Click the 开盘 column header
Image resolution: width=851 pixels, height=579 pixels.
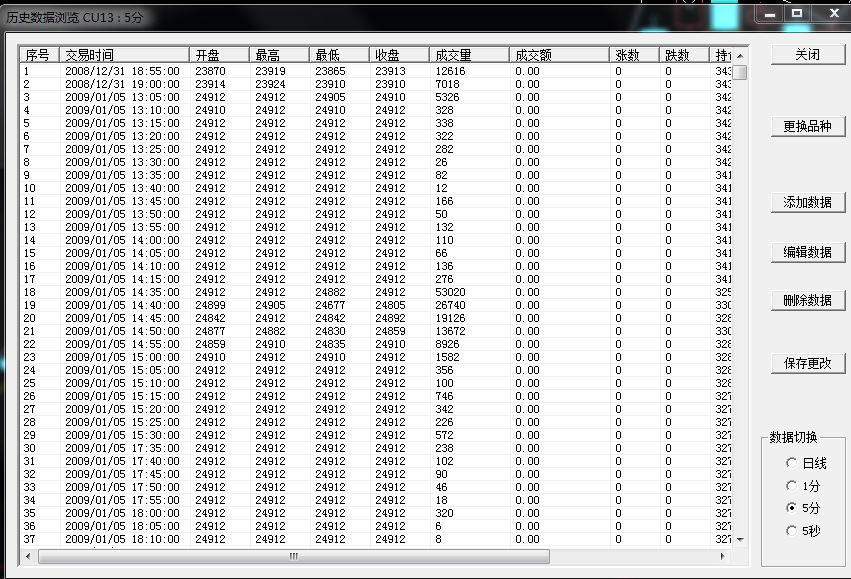(x=220, y=55)
